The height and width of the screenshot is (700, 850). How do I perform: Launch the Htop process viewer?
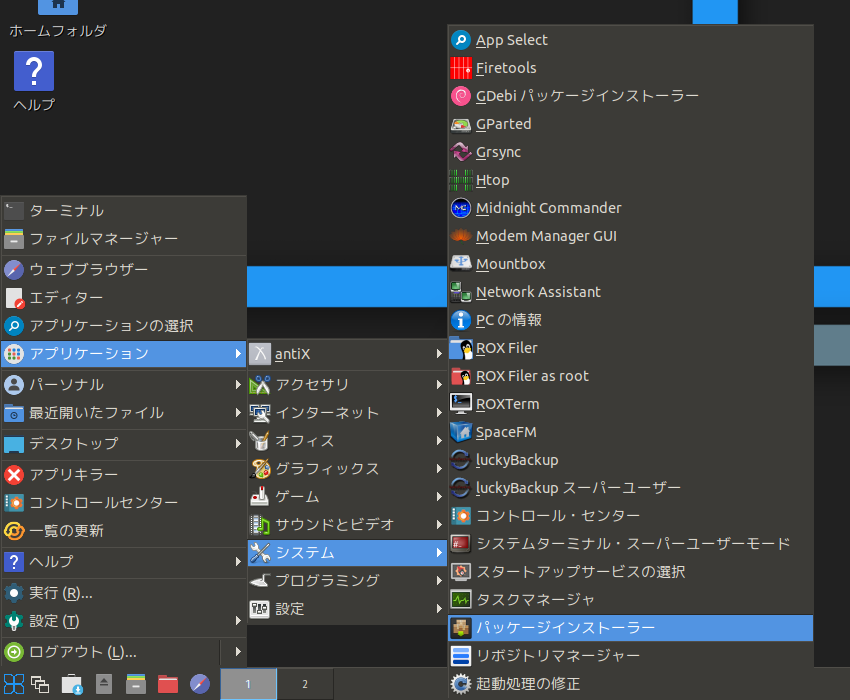pos(630,180)
